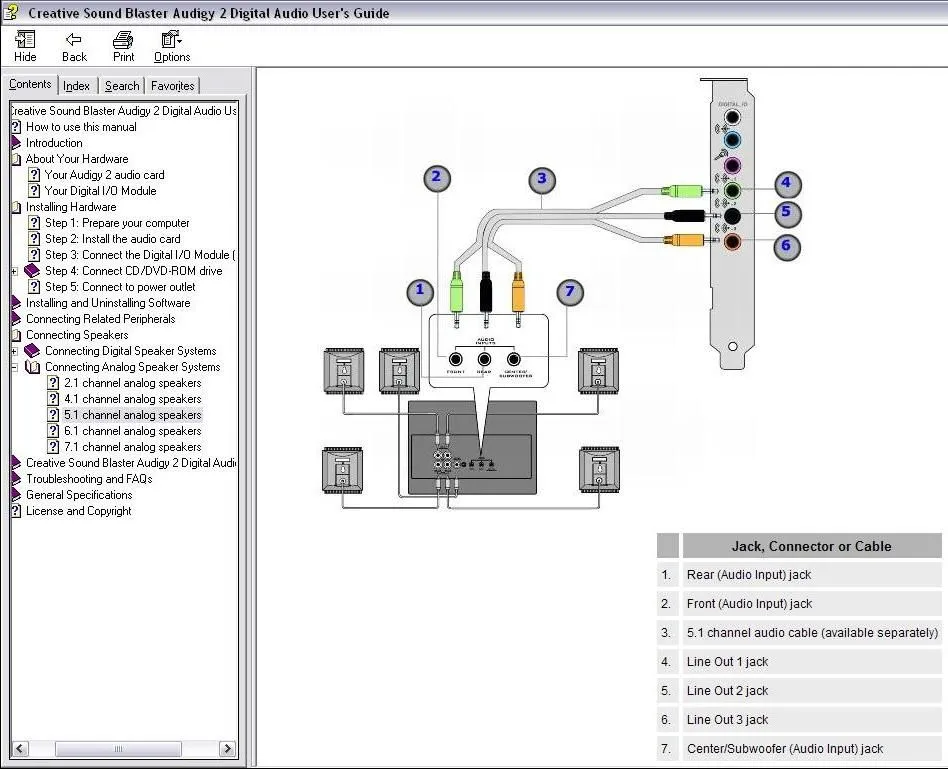Image resolution: width=948 pixels, height=769 pixels.
Task: Open the Search tab
Action: click(x=121, y=86)
